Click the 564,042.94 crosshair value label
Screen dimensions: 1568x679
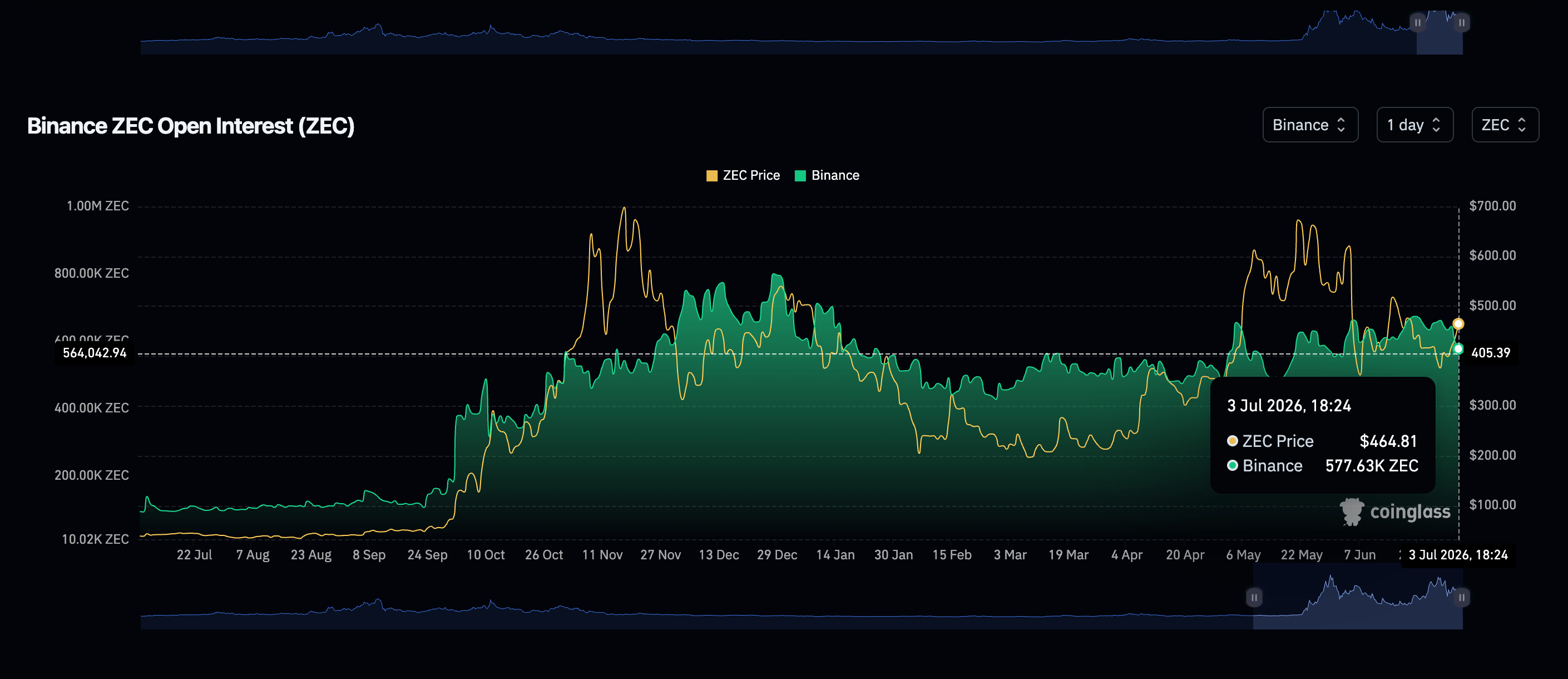95,353
